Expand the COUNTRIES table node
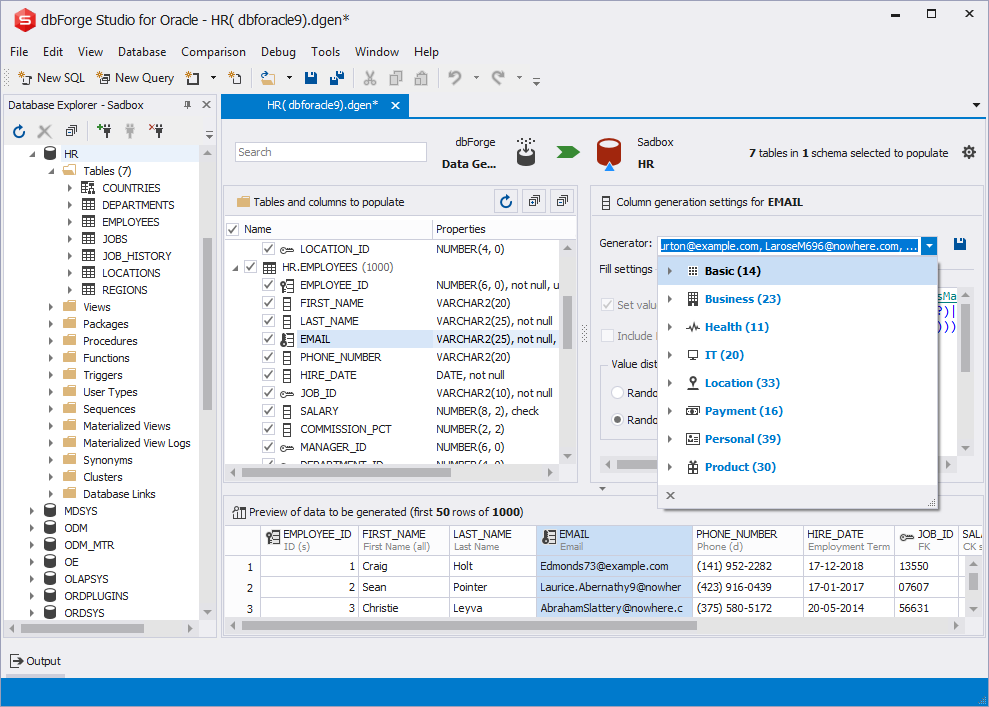 pyautogui.click(x=70, y=188)
